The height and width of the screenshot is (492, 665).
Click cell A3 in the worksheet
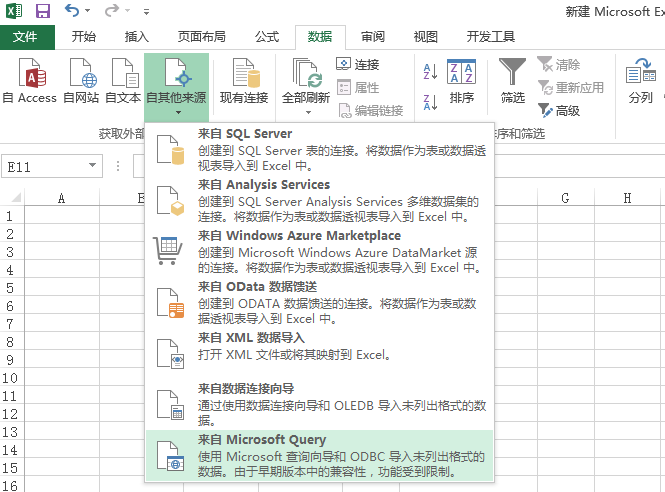(62, 252)
